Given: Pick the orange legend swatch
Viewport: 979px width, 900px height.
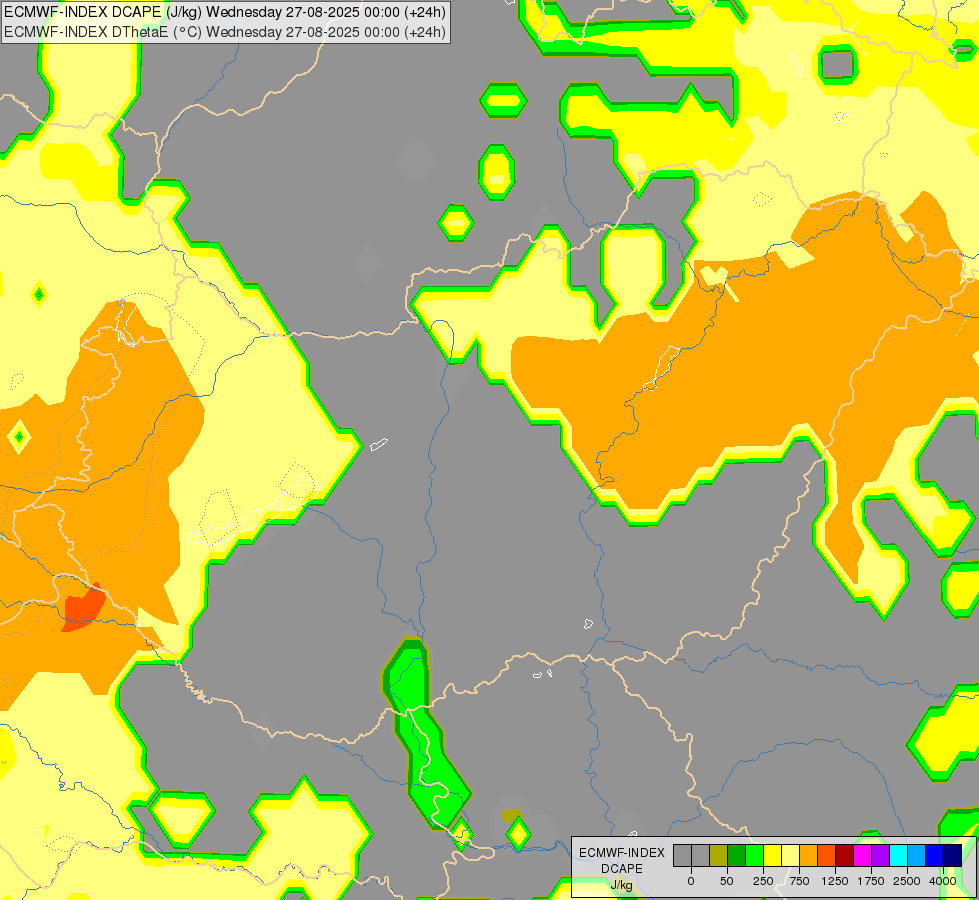Looking at the screenshot, I should [x=809, y=855].
